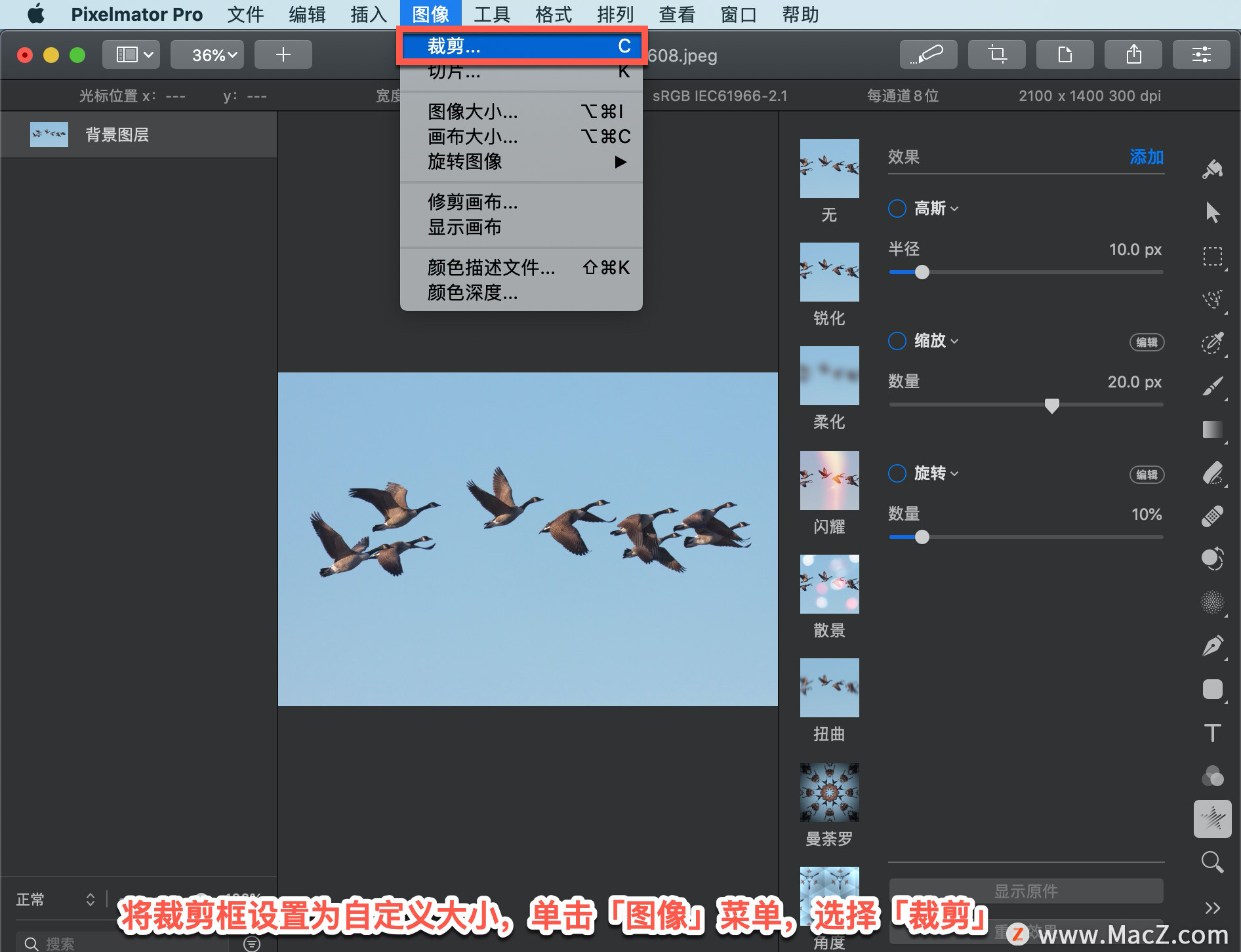This screenshot has width=1241, height=952.
Task: Select the Repair bandage tool
Action: (x=1212, y=516)
